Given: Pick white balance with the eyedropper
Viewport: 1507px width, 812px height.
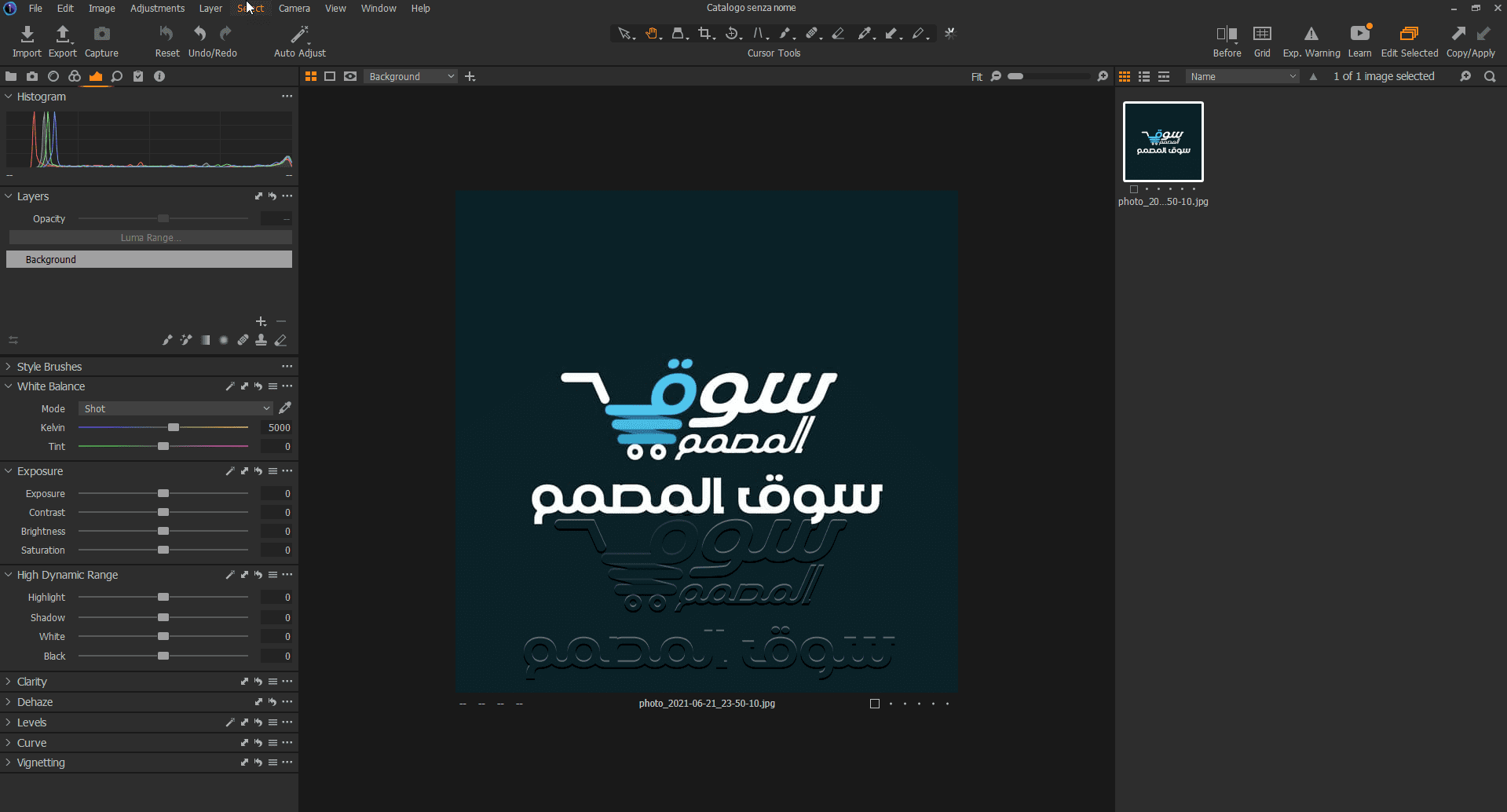Looking at the screenshot, I should 285,408.
